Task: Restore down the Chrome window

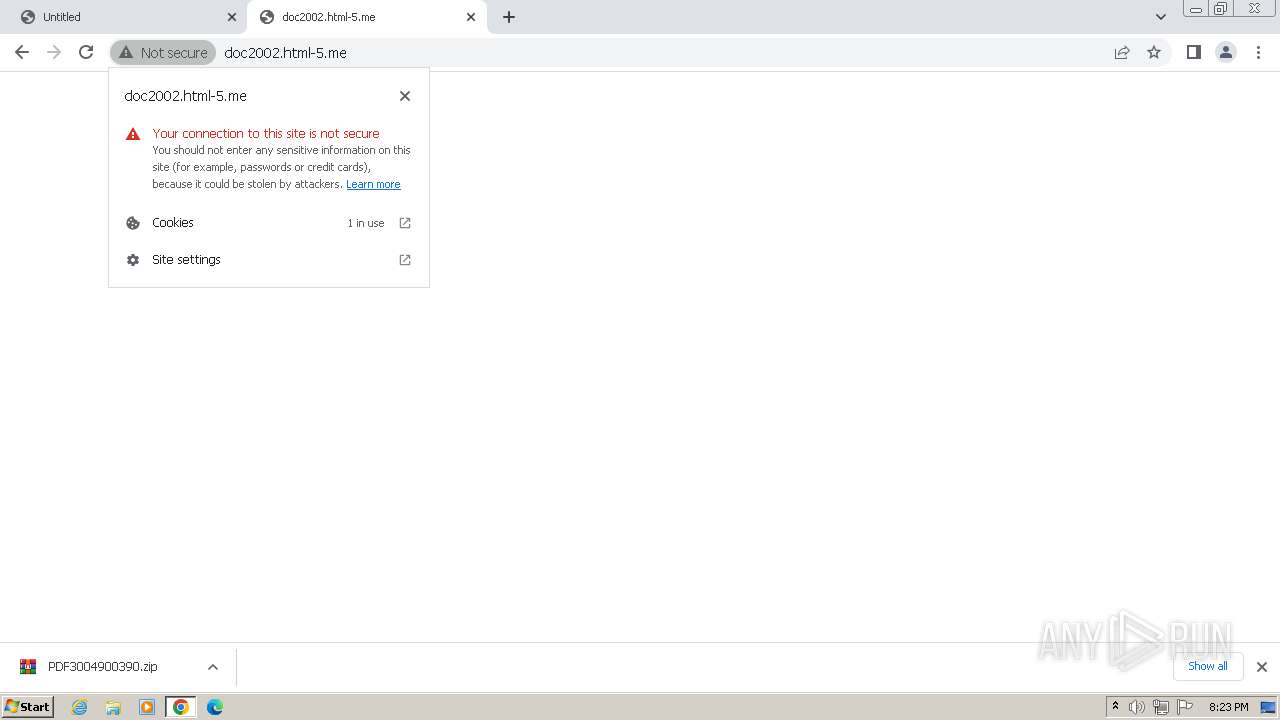Action: (1221, 9)
